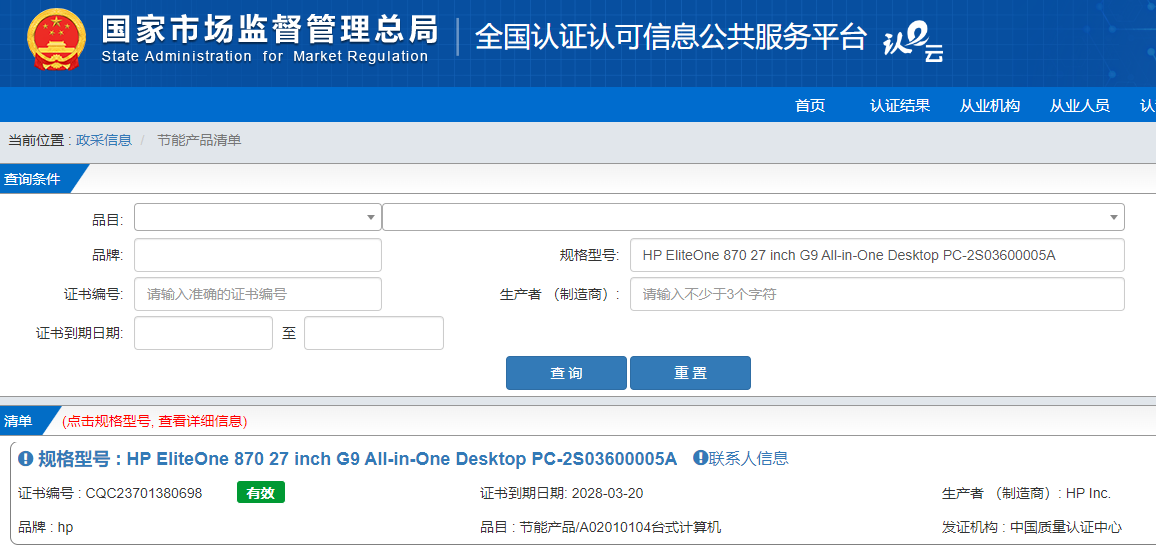This screenshot has width=1156, height=558.
Task: Click the 规格型号 input field
Action: pyautogui.click(x=877, y=255)
